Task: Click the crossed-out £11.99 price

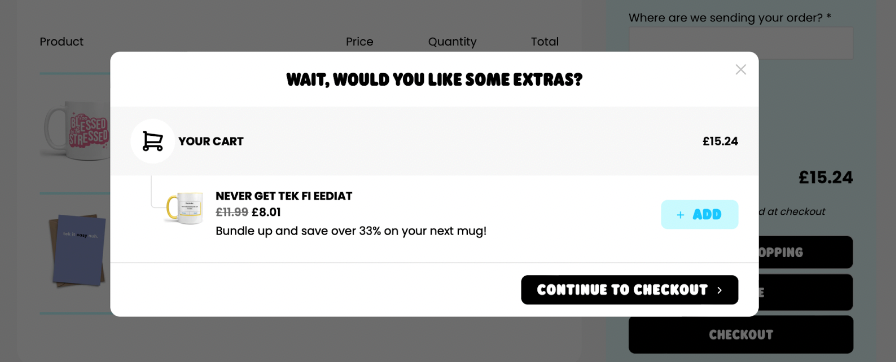Action: pos(231,212)
